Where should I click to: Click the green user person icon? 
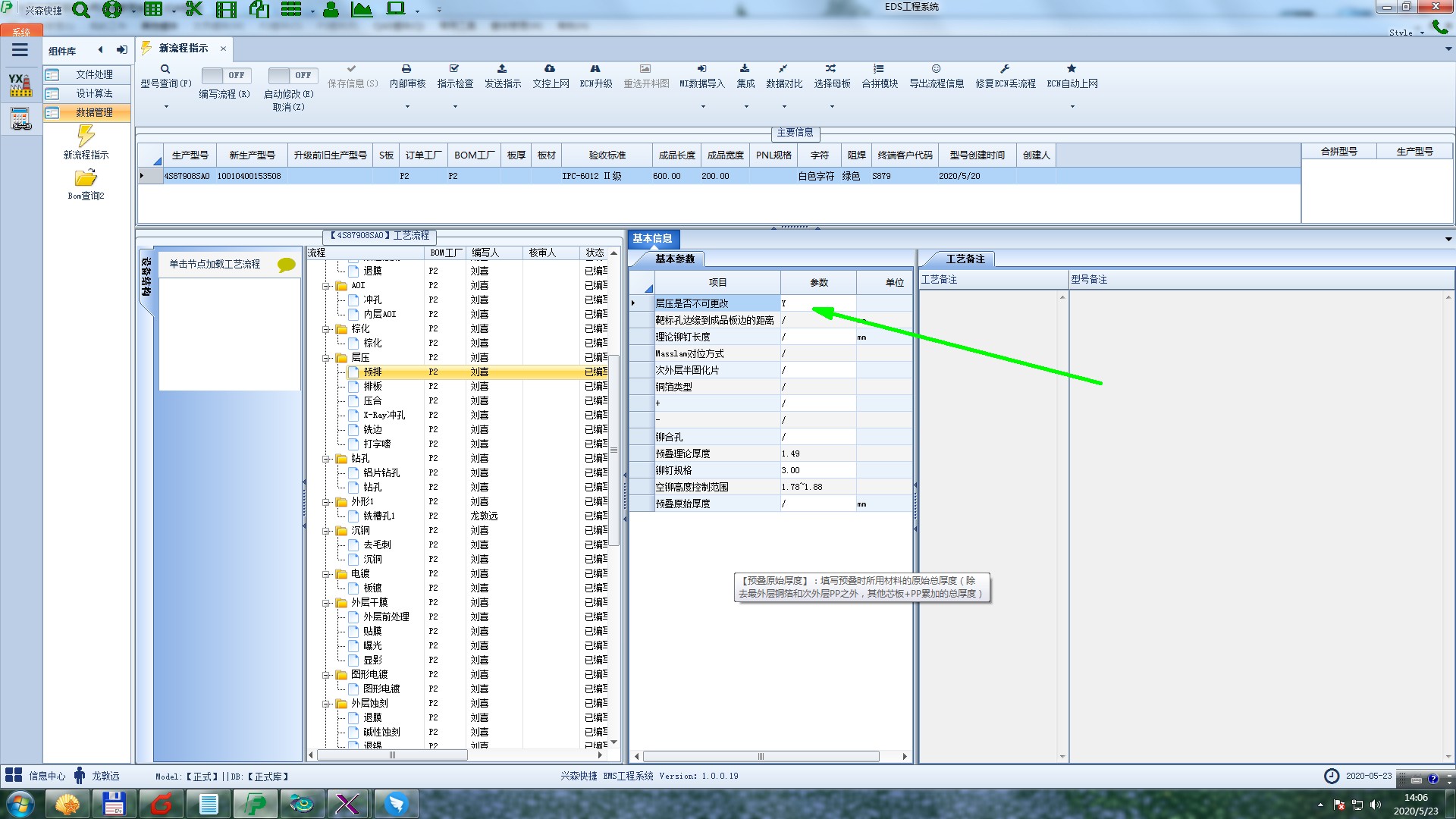pos(331,9)
